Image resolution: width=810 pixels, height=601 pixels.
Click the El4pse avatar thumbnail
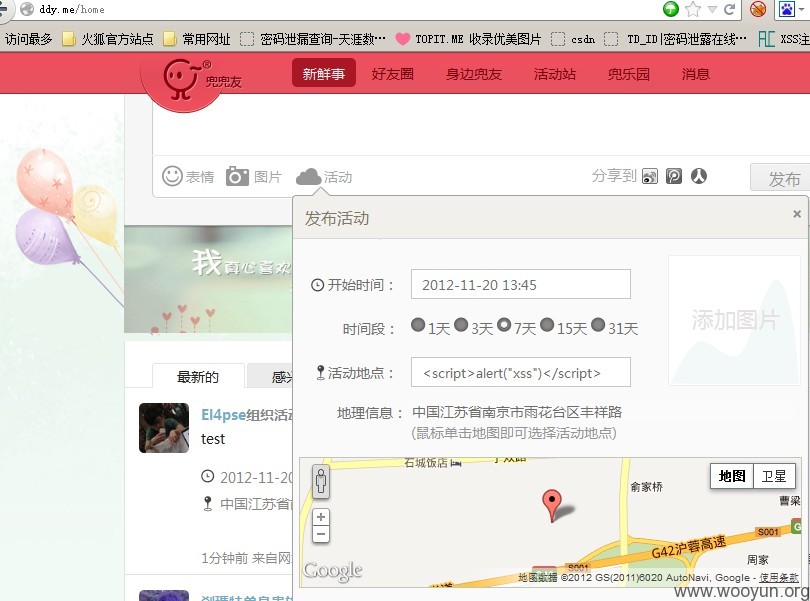pyautogui.click(x=164, y=428)
